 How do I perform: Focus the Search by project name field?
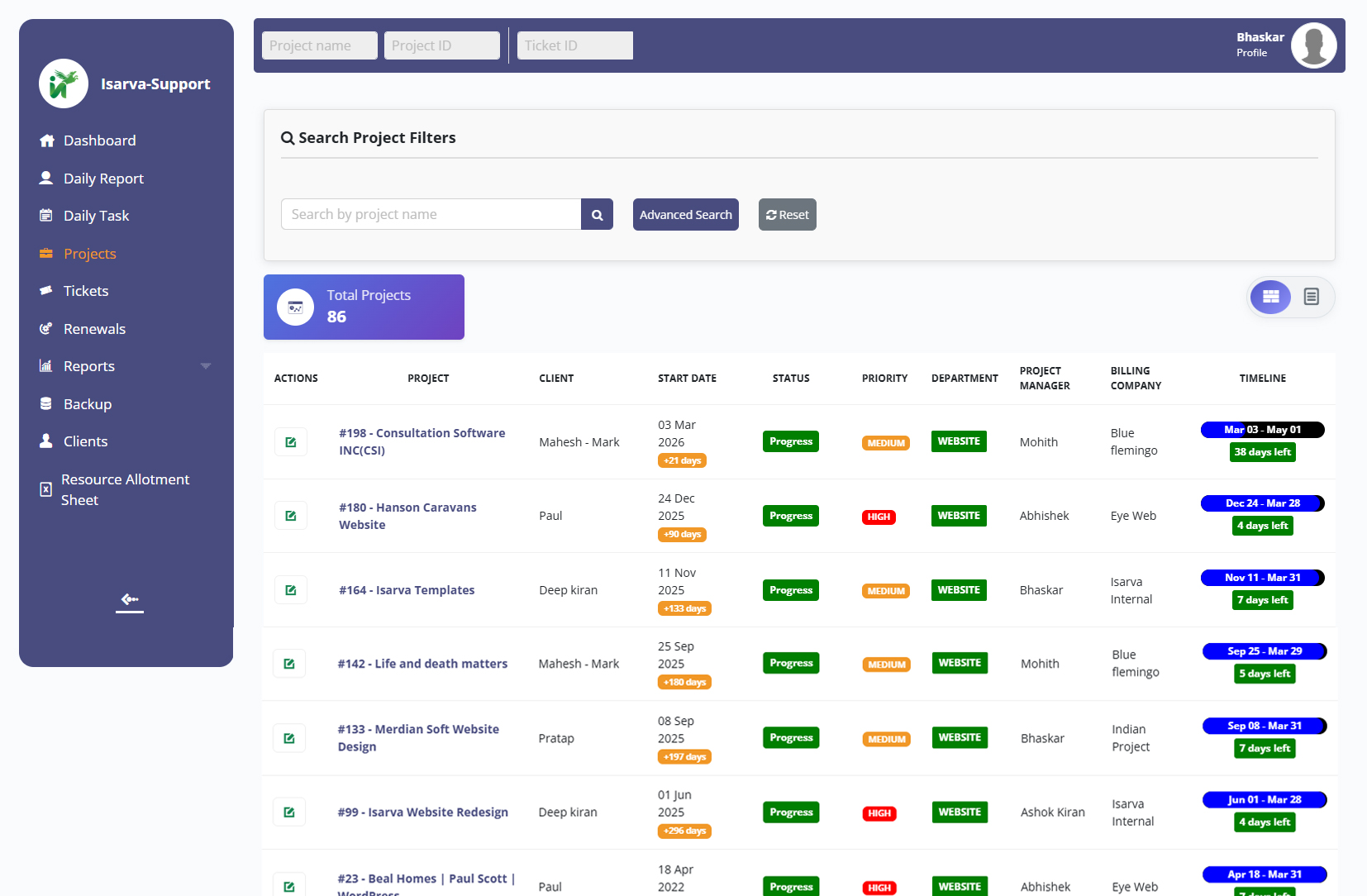431,215
